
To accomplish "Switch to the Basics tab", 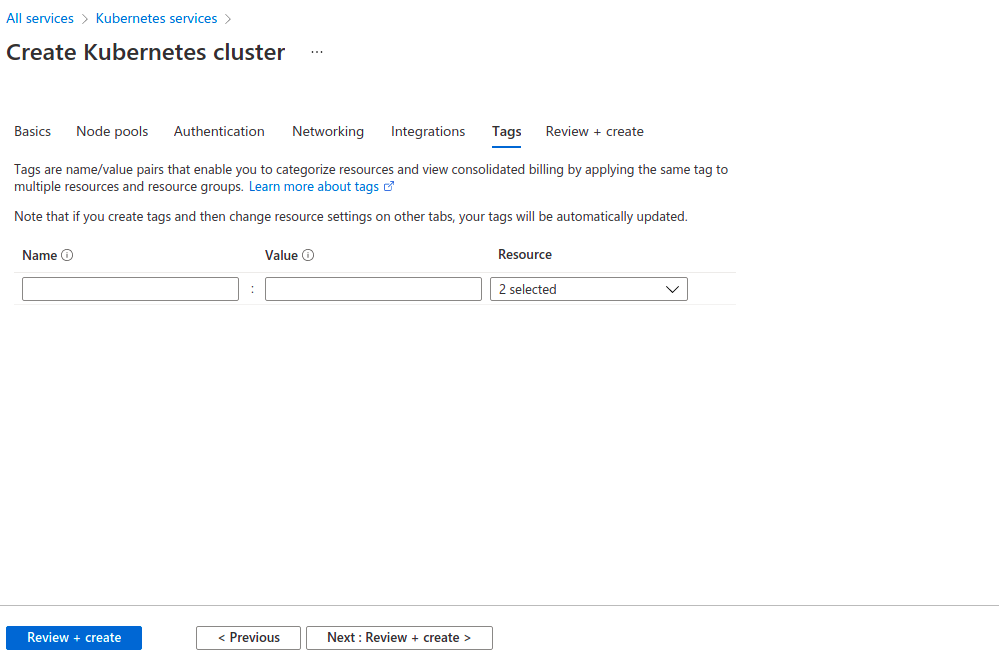I will tap(32, 131).
